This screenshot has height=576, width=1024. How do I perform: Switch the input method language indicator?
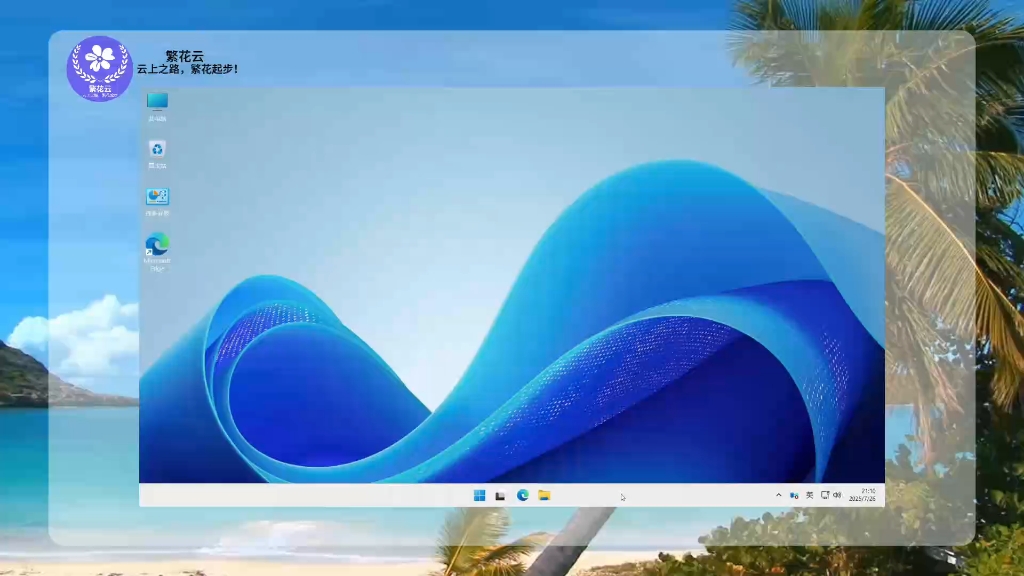pyautogui.click(x=809, y=496)
